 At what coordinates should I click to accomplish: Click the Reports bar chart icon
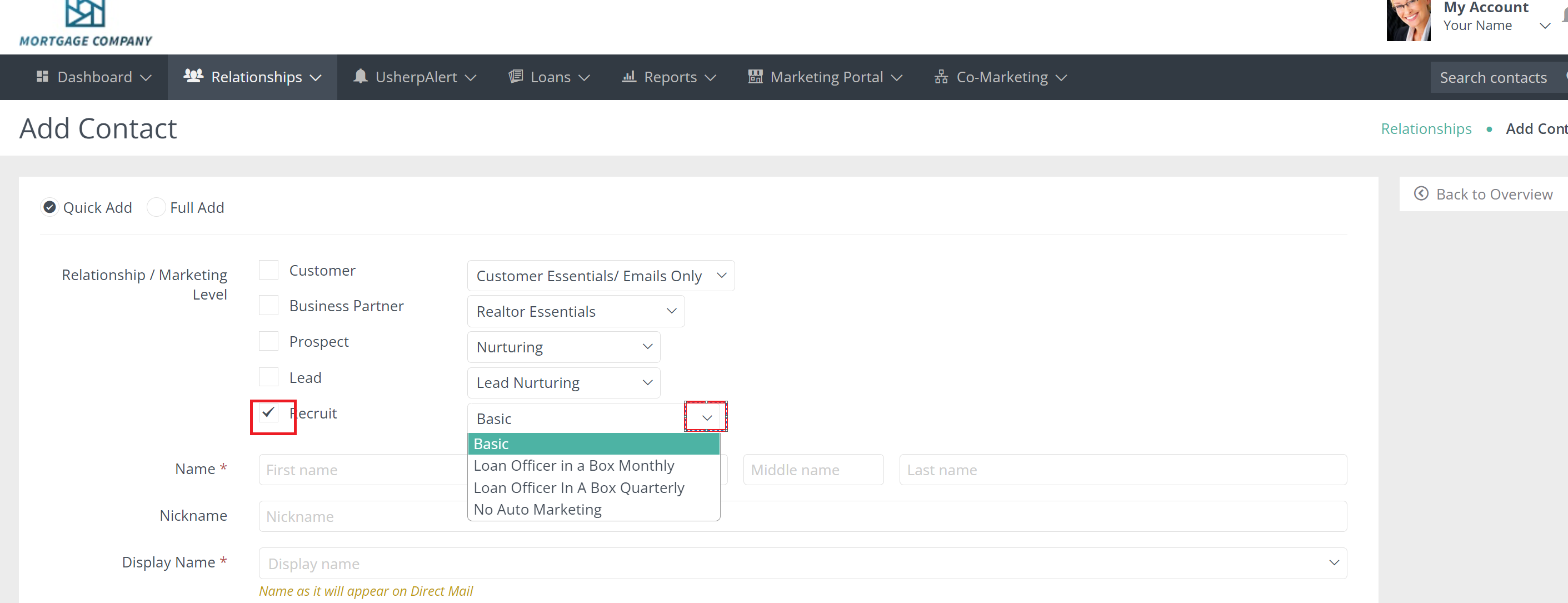(x=629, y=76)
